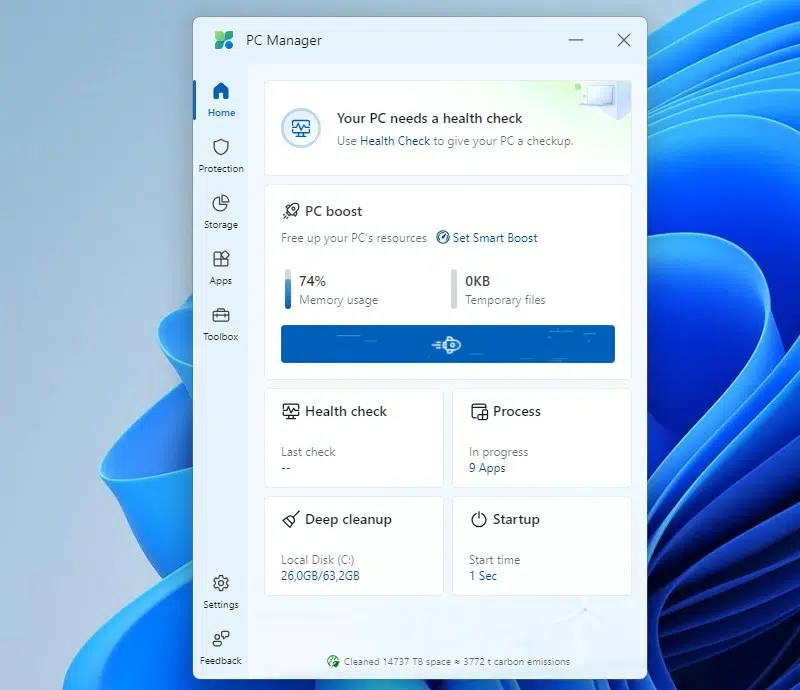The height and width of the screenshot is (690, 800).
Task: Minimize the PC Manager window
Action: pyautogui.click(x=576, y=41)
